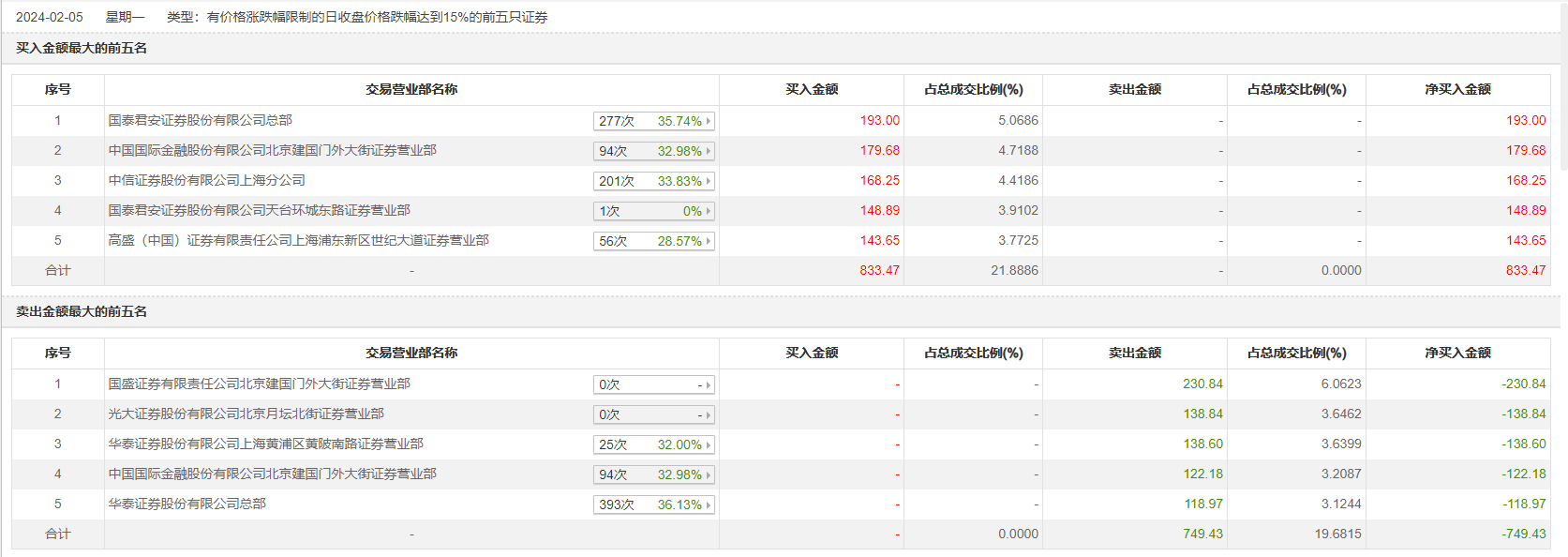Open 中信证券股份有限公司上海分公司 link
Image resolution: width=1568 pixels, height=557 pixels.
(x=206, y=180)
